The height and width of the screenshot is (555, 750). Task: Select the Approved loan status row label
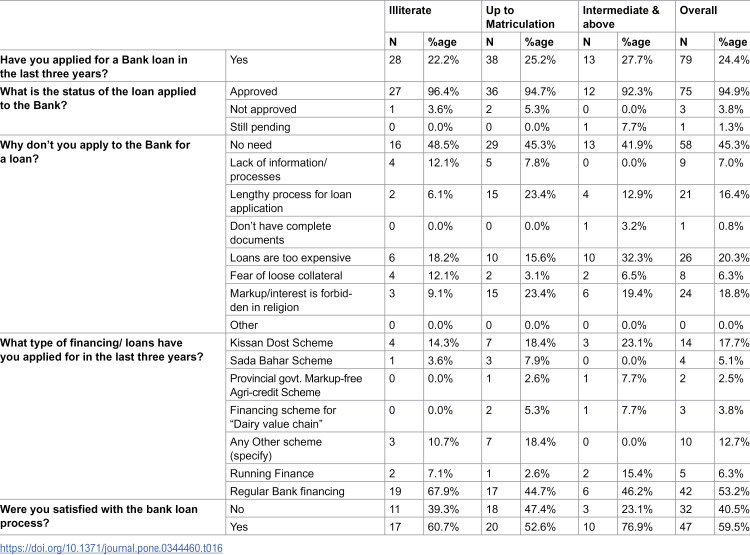[x=254, y=91]
